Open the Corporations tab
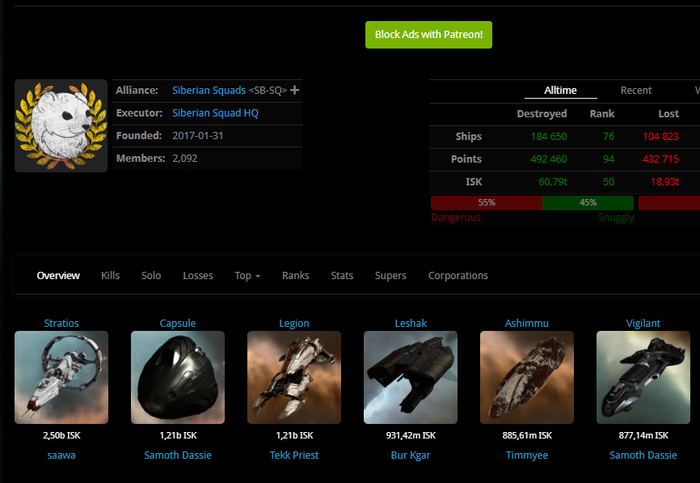The width and height of the screenshot is (700, 483). [x=458, y=276]
